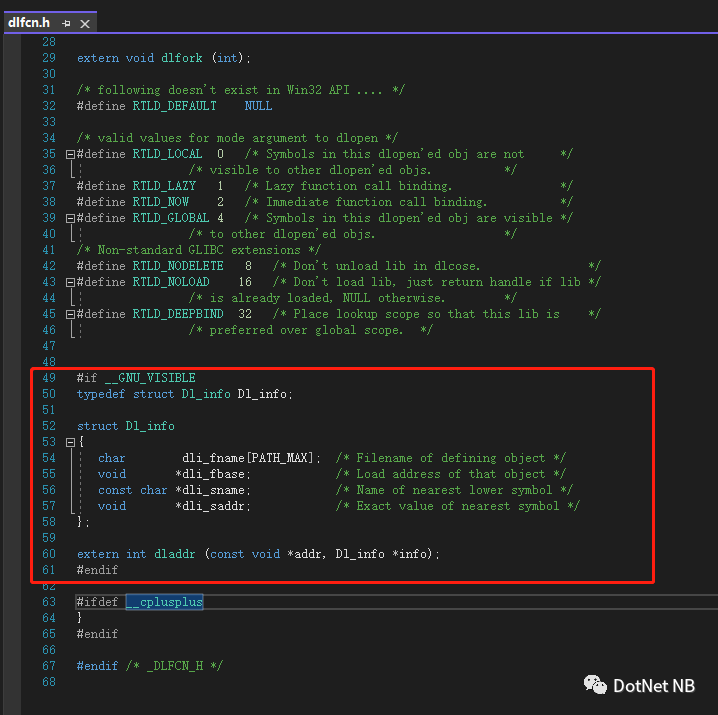Click line number 49 in the gutter
Viewport: 718px width, 715px height.
click(x=49, y=378)
